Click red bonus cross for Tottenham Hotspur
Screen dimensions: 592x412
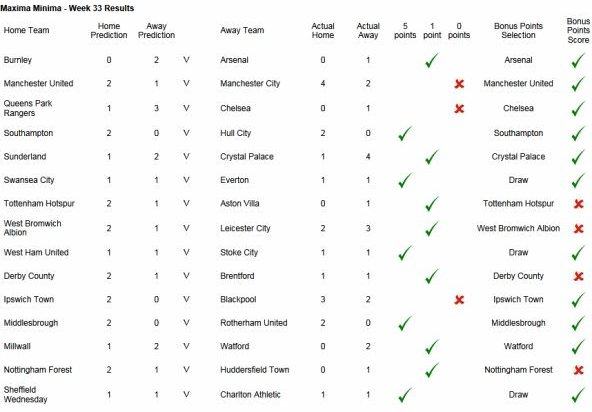pos(578,204)
